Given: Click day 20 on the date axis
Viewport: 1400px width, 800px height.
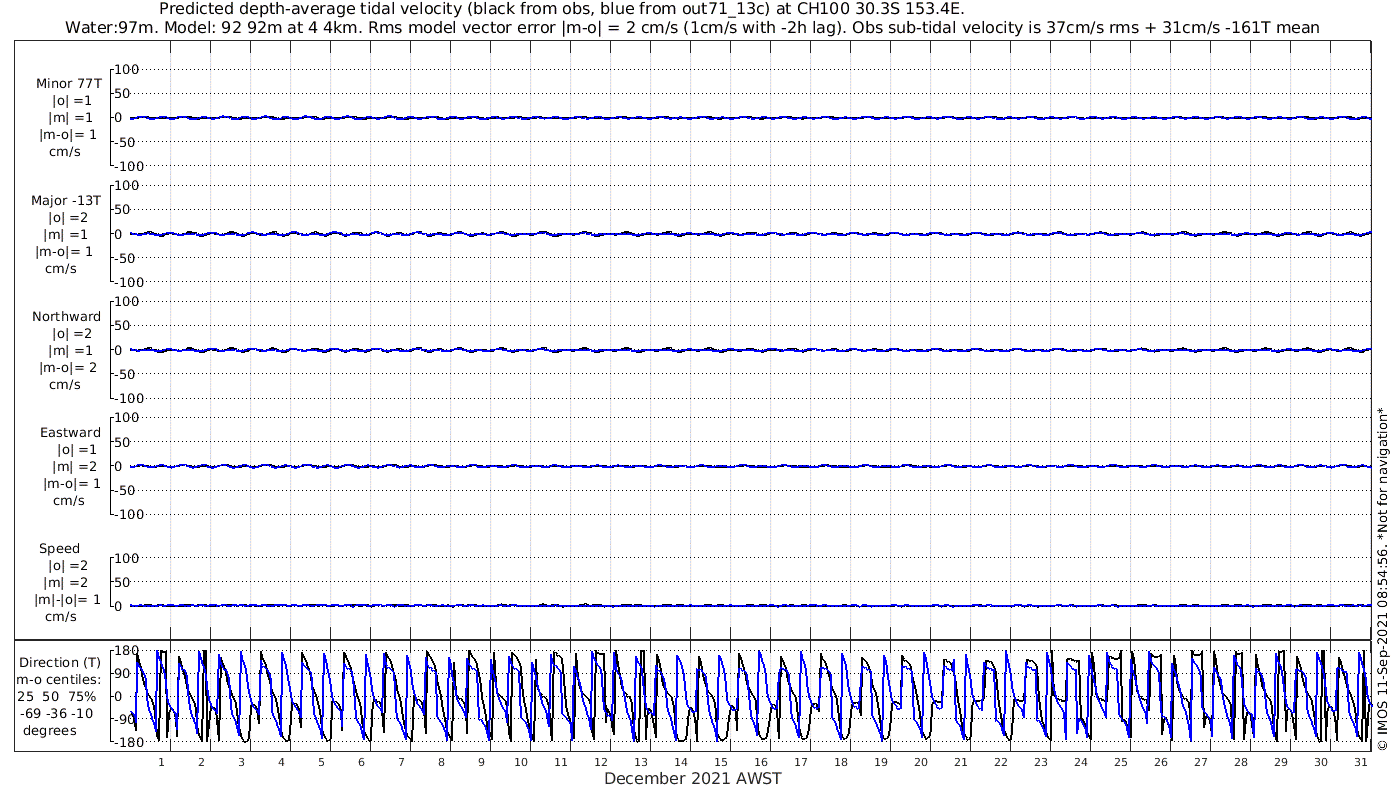Looking at the screenshot, I should click(x=921, y=762).
